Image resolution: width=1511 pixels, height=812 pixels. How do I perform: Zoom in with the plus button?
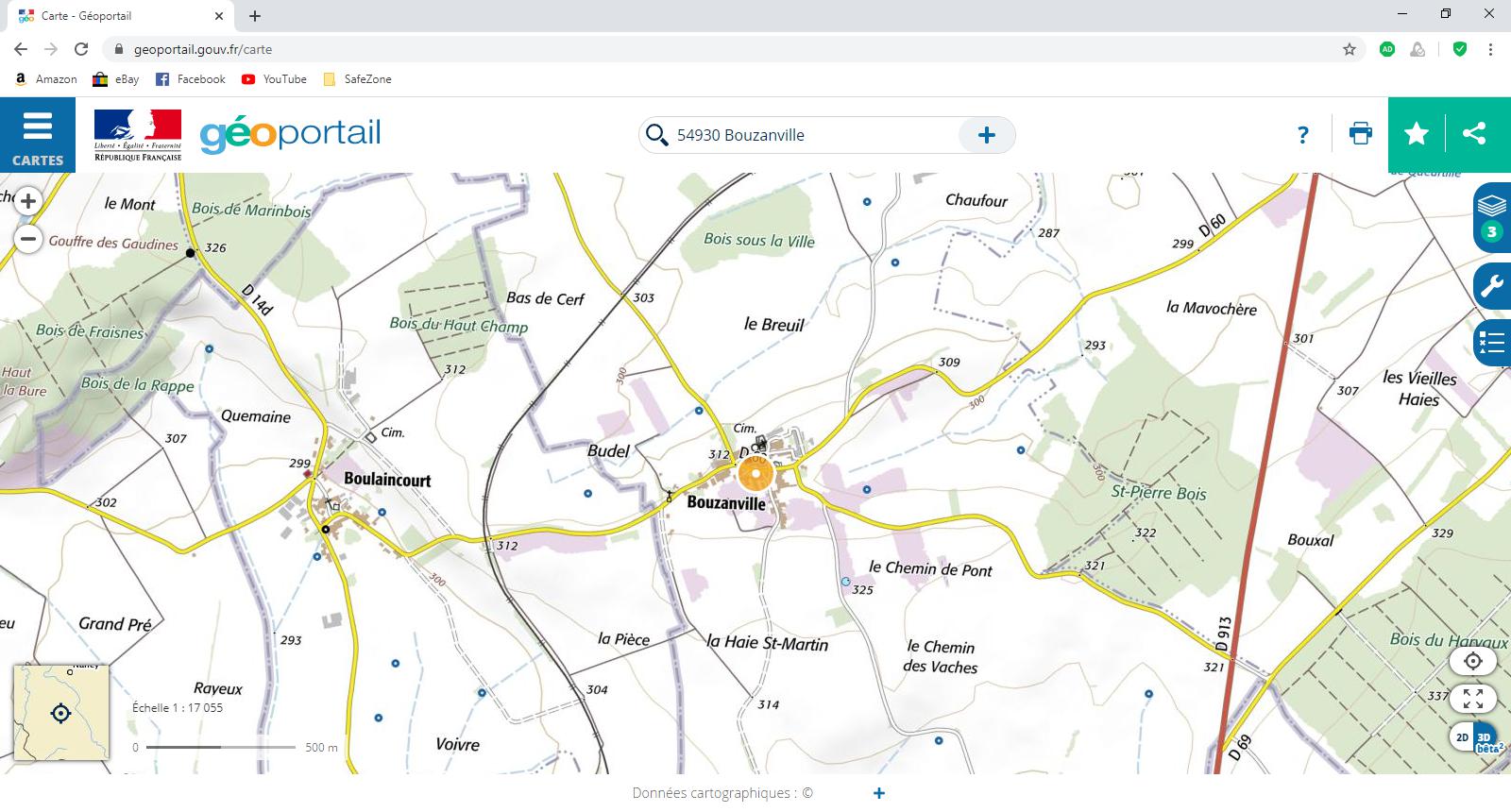pyautogui.click(x=28, y=201)
